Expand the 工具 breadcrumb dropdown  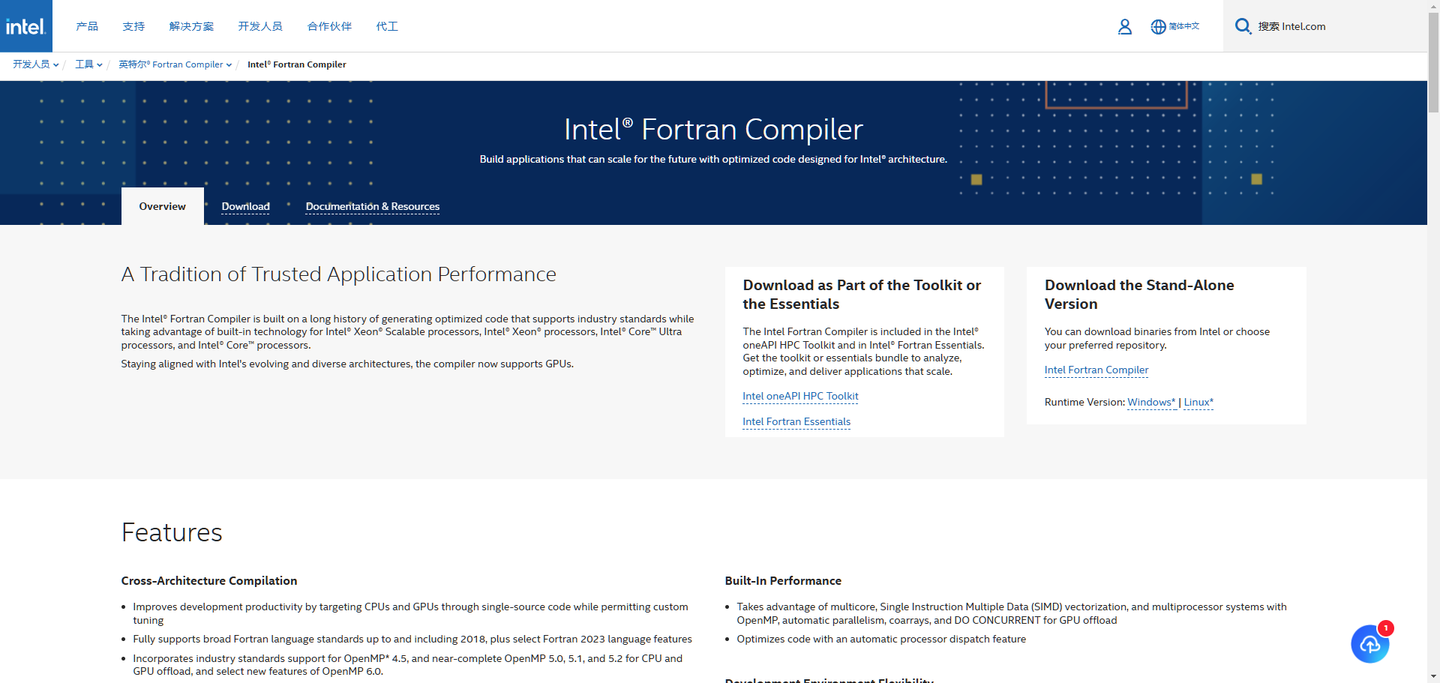coord(89,65)
